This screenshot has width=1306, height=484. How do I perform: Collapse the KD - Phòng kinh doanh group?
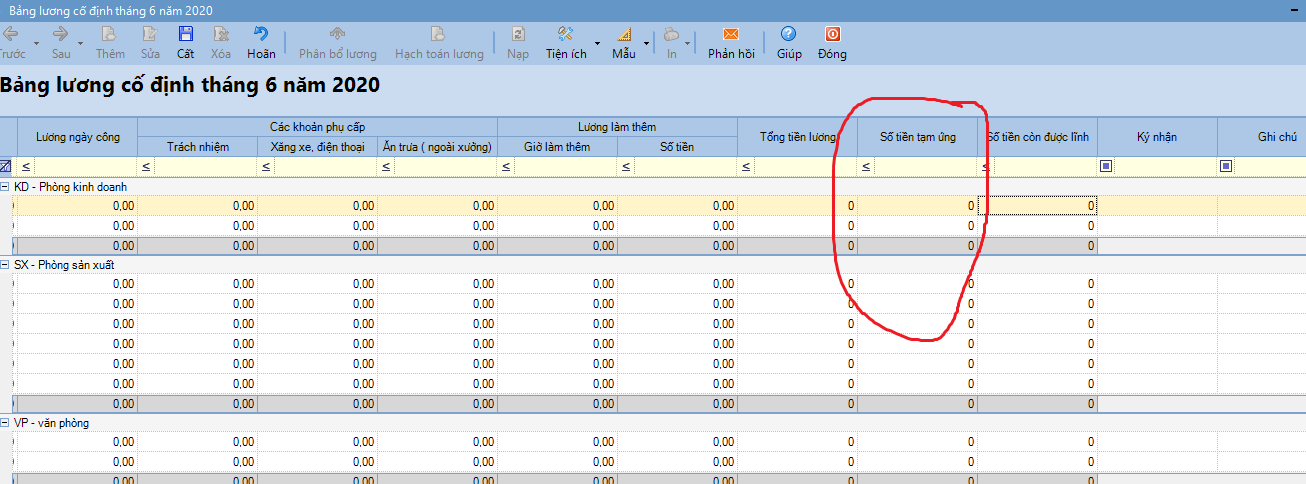(5, 186)
